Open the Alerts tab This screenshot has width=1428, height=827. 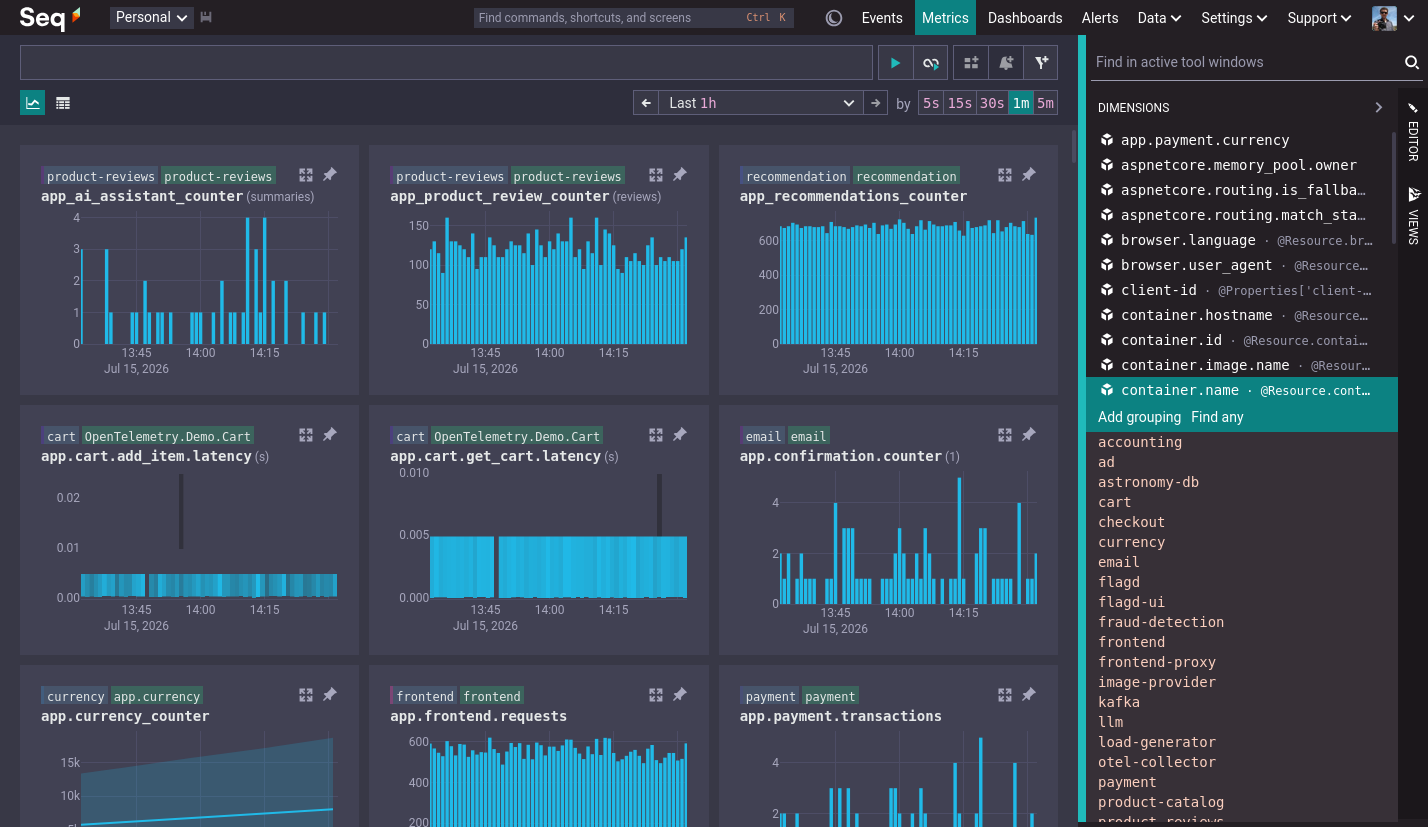1100,18
